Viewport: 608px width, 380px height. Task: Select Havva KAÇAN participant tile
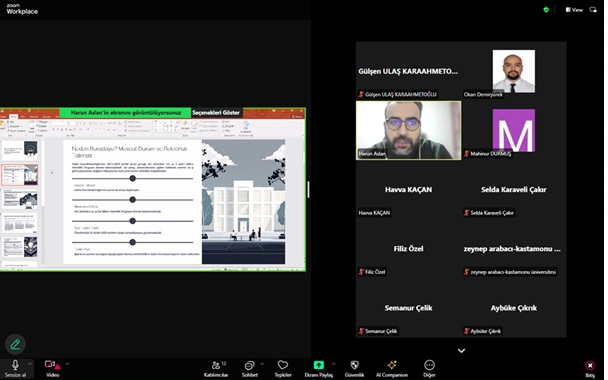pyautogui.click(x=409, y=190)
